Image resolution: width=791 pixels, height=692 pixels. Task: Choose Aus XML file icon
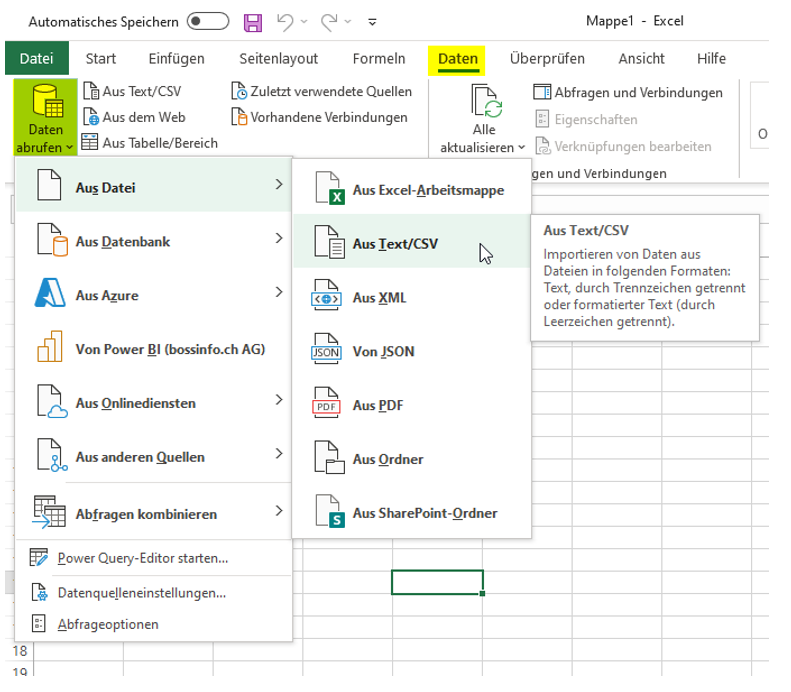coord(329,298)
